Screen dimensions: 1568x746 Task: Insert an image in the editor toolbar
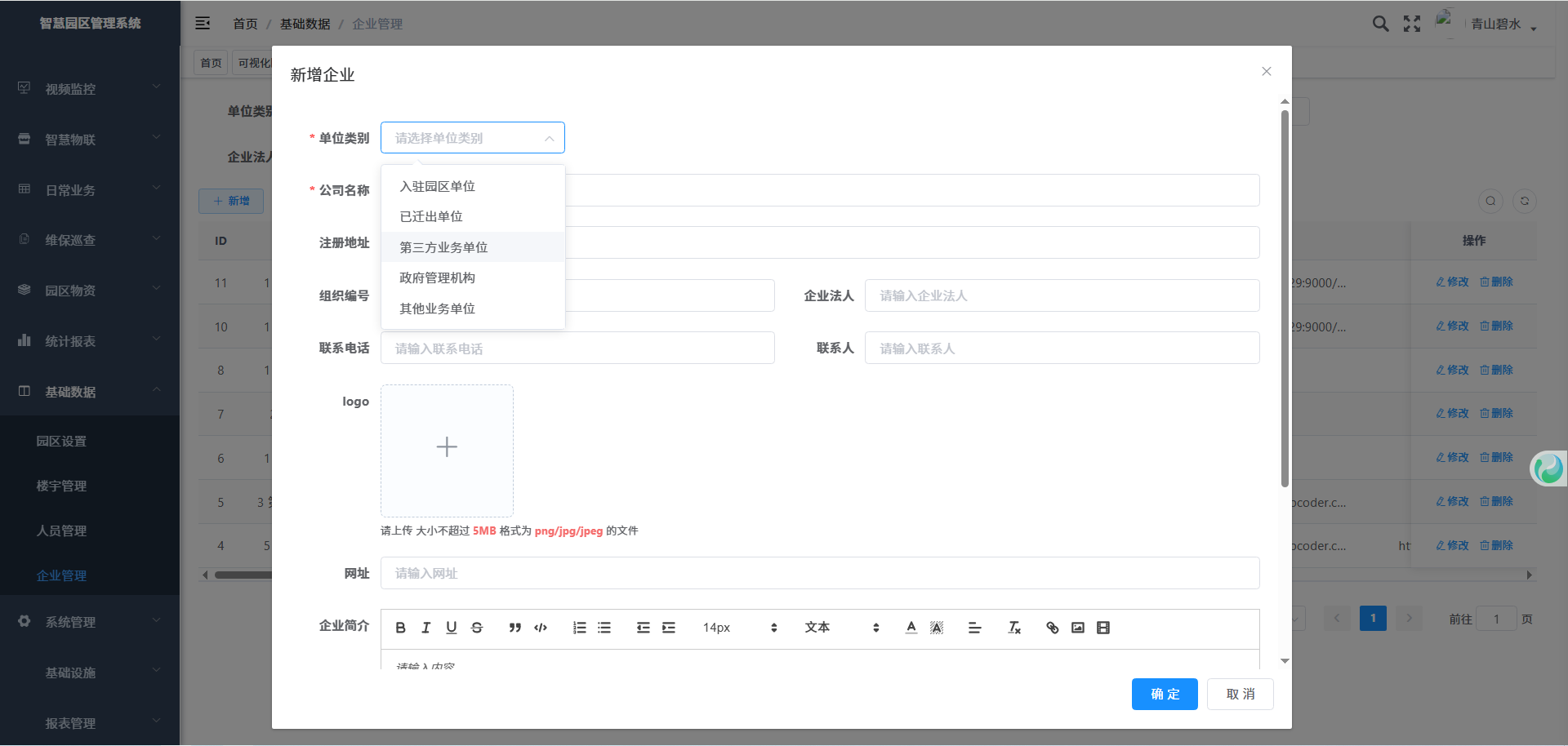[1078, 628]
